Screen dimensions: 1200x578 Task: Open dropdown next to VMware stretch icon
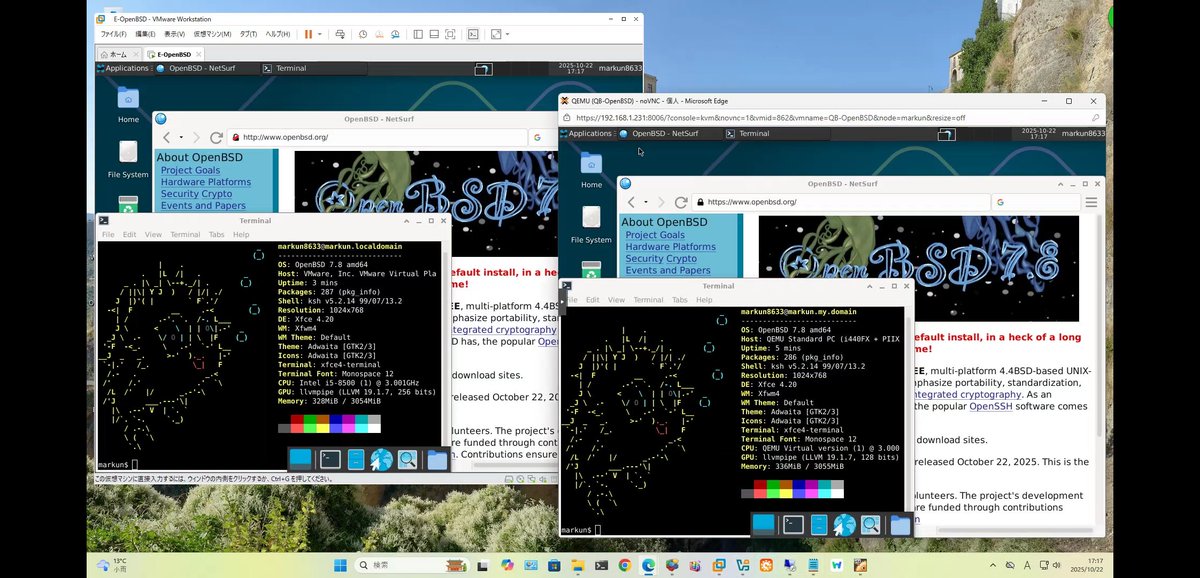pos(507,34)
